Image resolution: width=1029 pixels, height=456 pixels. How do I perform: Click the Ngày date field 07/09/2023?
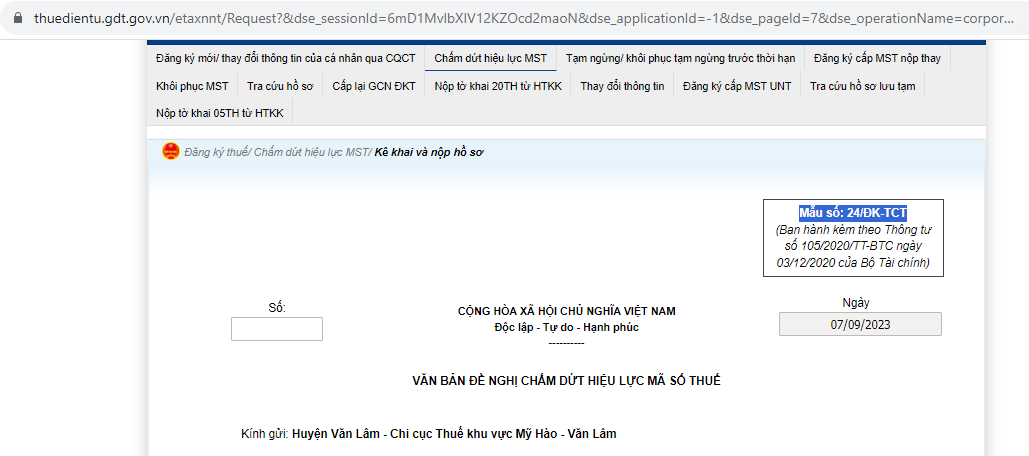coord(860,324)
